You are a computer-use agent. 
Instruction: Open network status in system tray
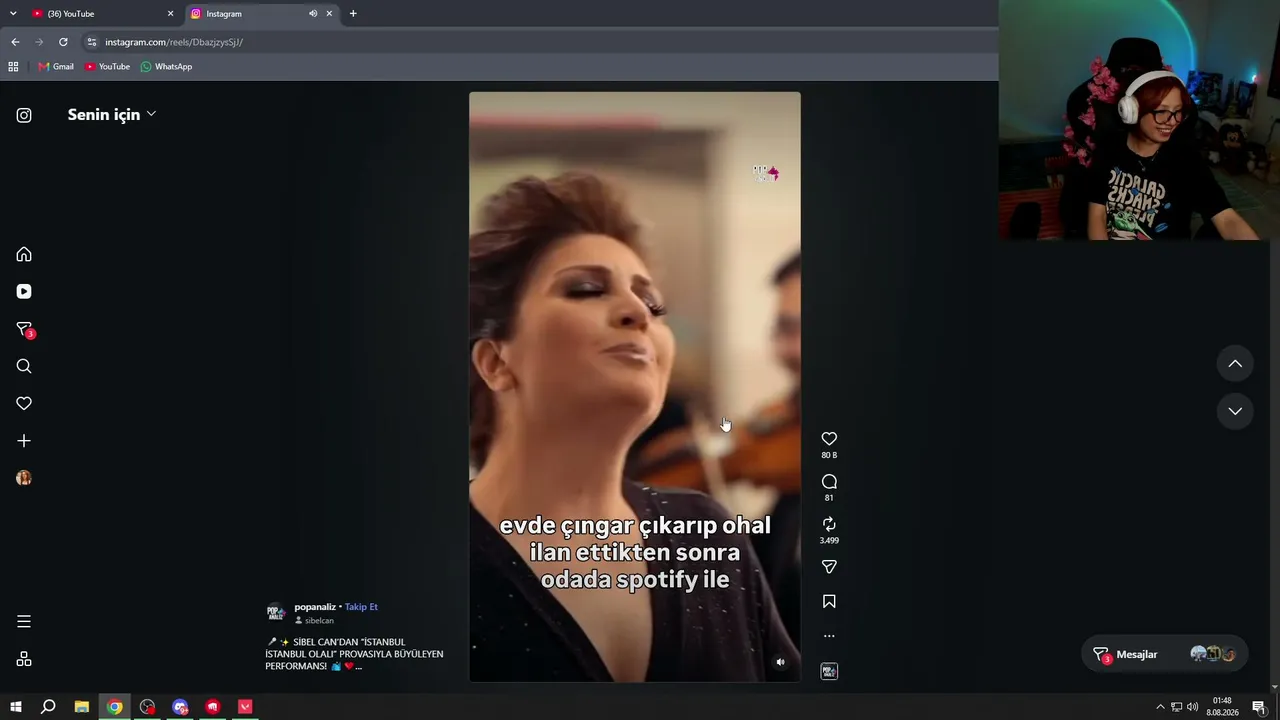(1176, 707)
